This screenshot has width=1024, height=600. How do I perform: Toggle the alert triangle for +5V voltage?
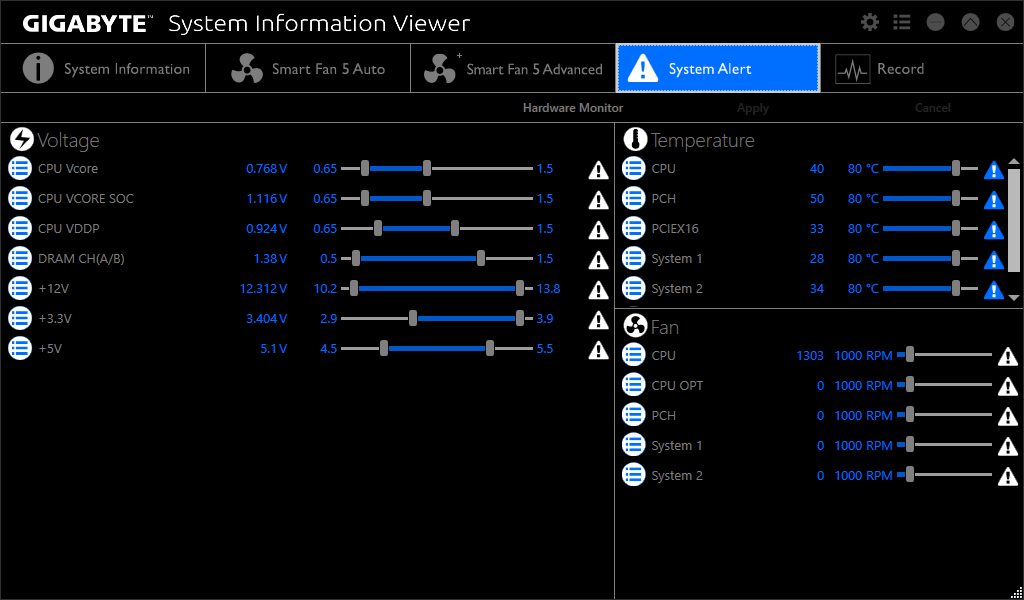click(x=598, y=350)
